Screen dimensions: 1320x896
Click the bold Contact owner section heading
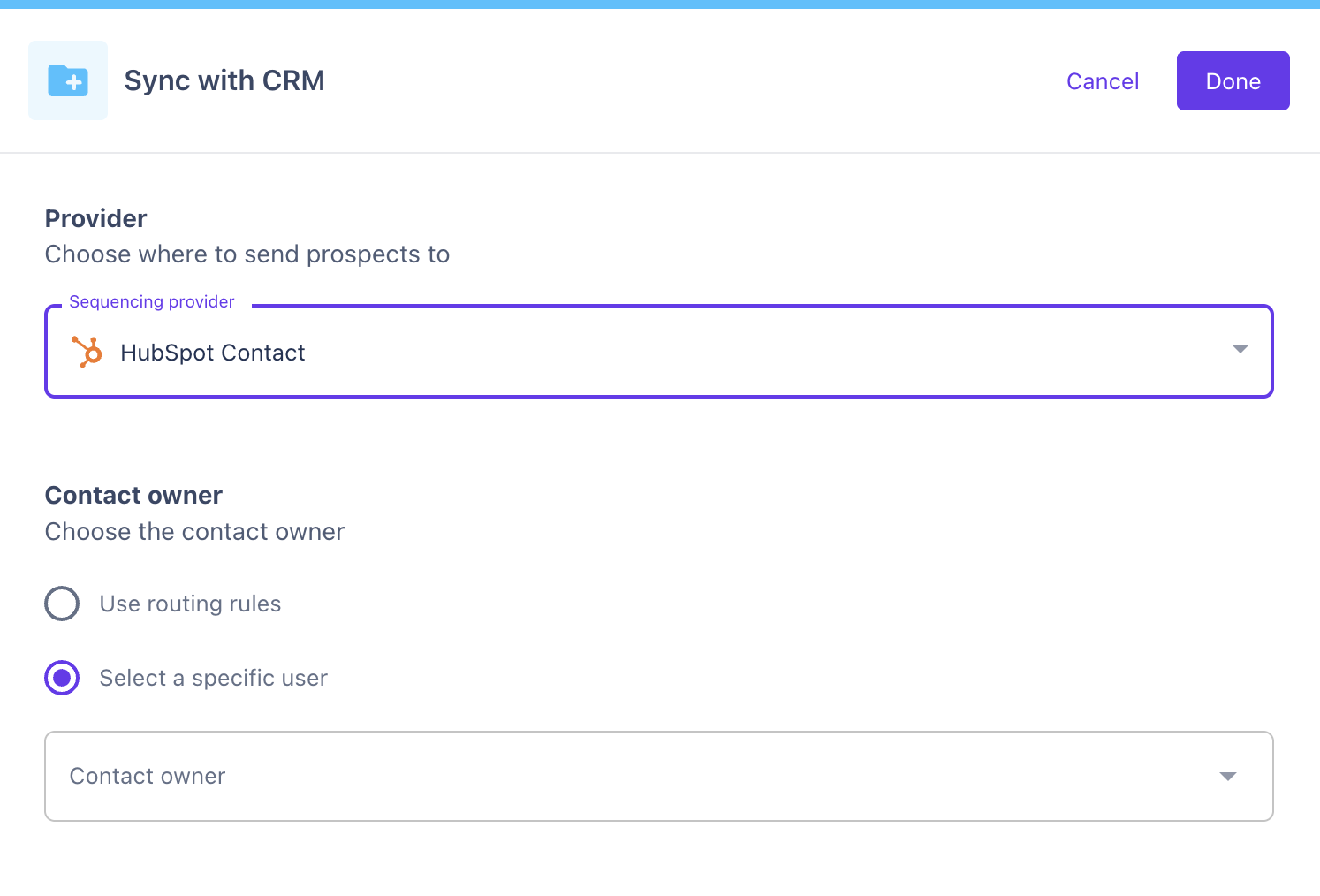coord(133,495)
